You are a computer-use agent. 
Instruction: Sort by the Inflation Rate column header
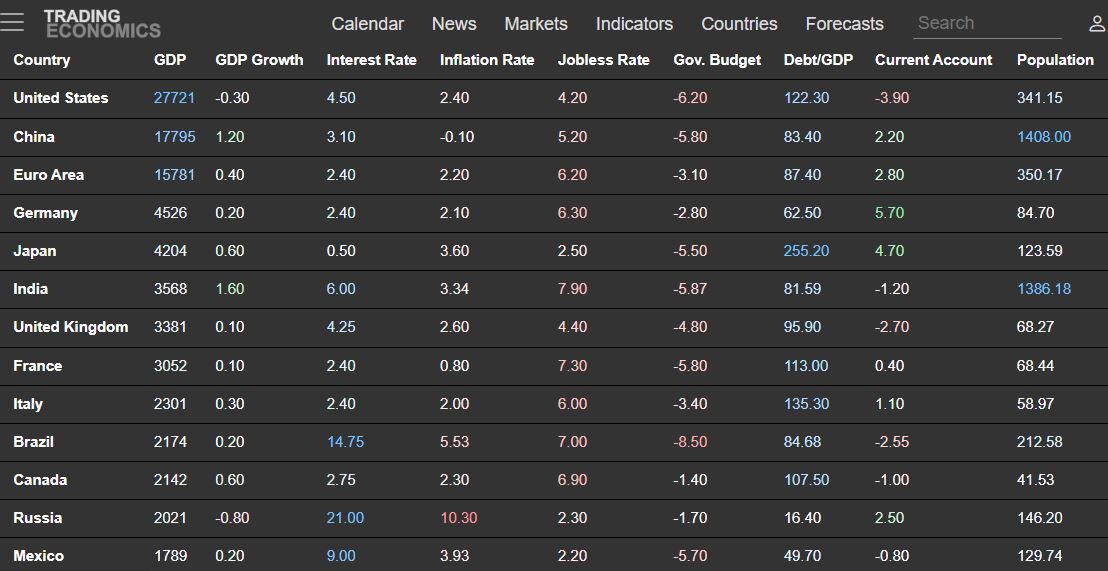point(487,60)
